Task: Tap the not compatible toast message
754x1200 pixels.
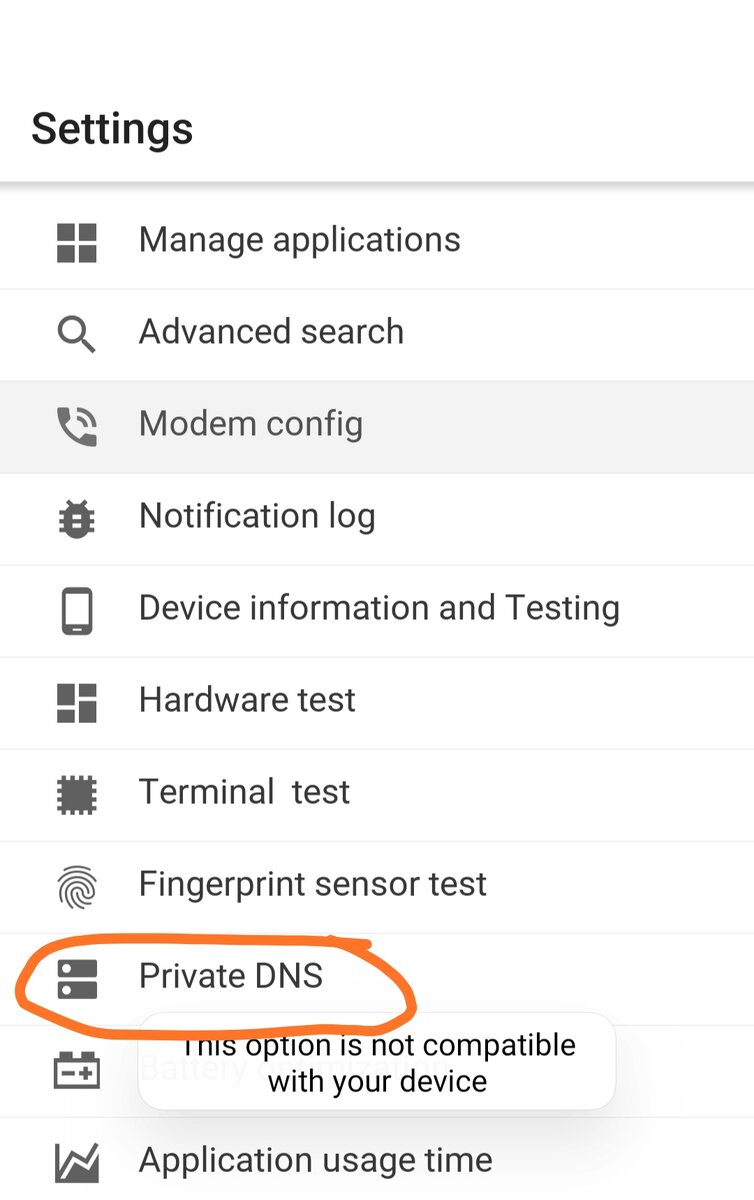Action: (377, 1062)
